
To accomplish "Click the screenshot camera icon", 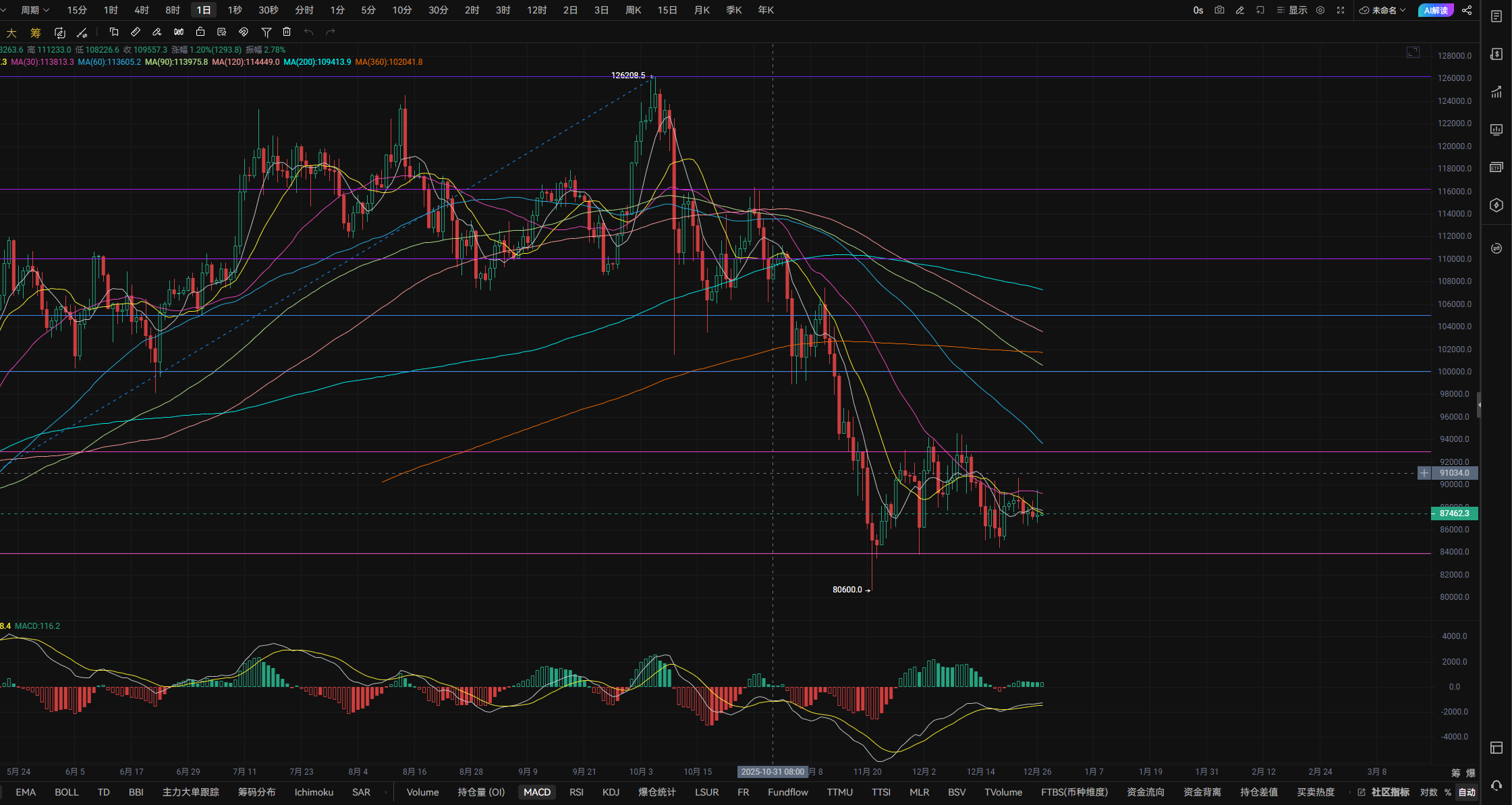I will tap(1219, 10).
